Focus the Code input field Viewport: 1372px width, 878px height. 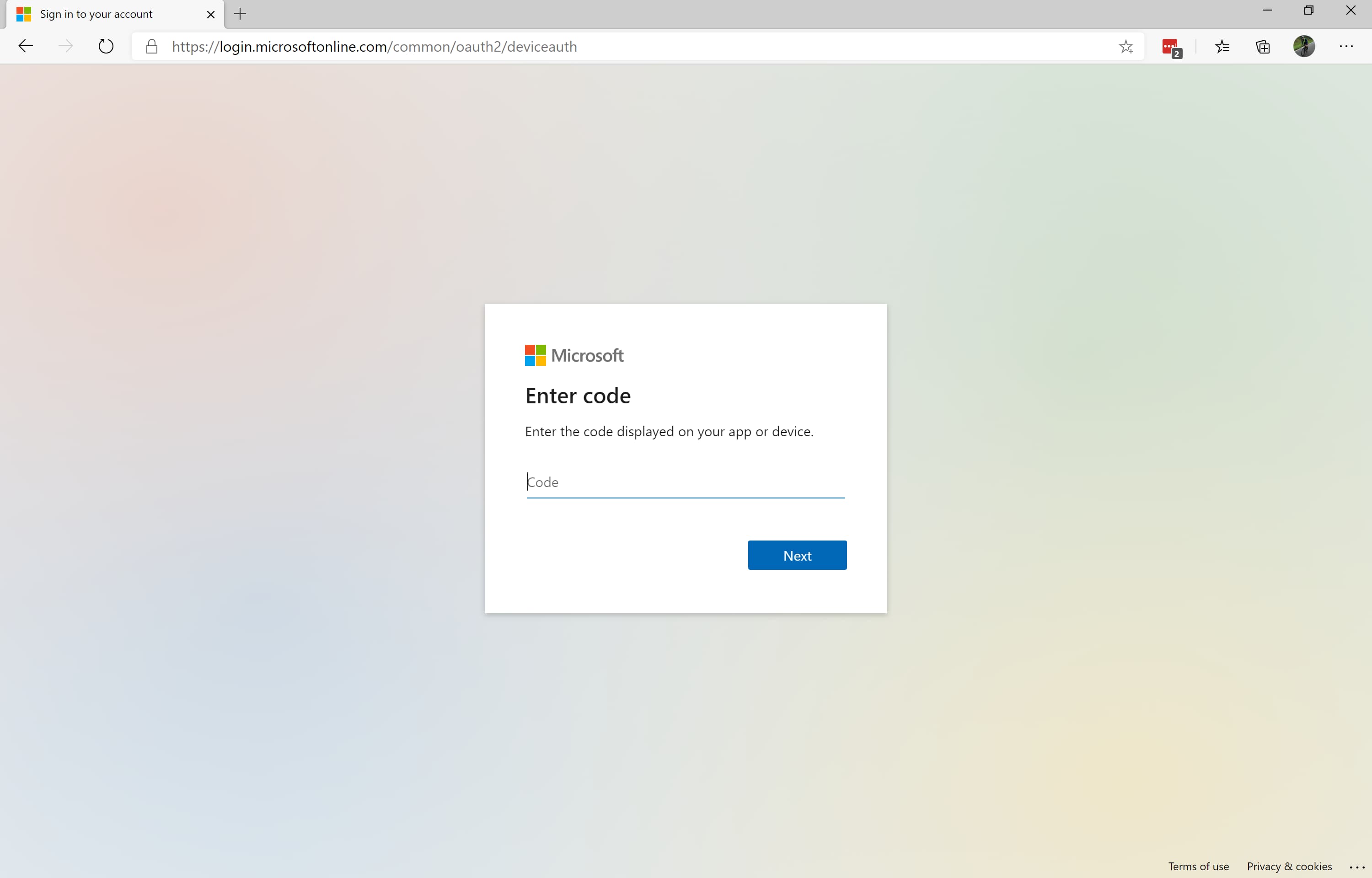(x=686, y=482)
